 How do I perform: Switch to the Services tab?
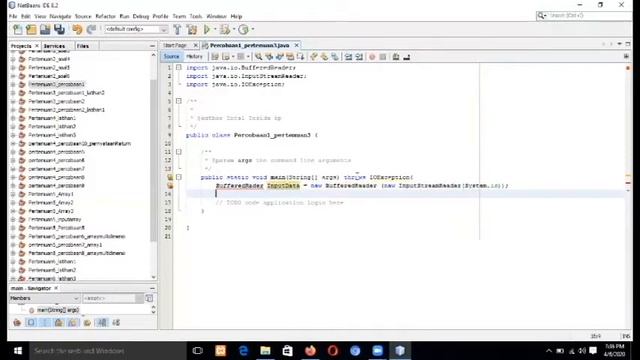coord(54,46)
